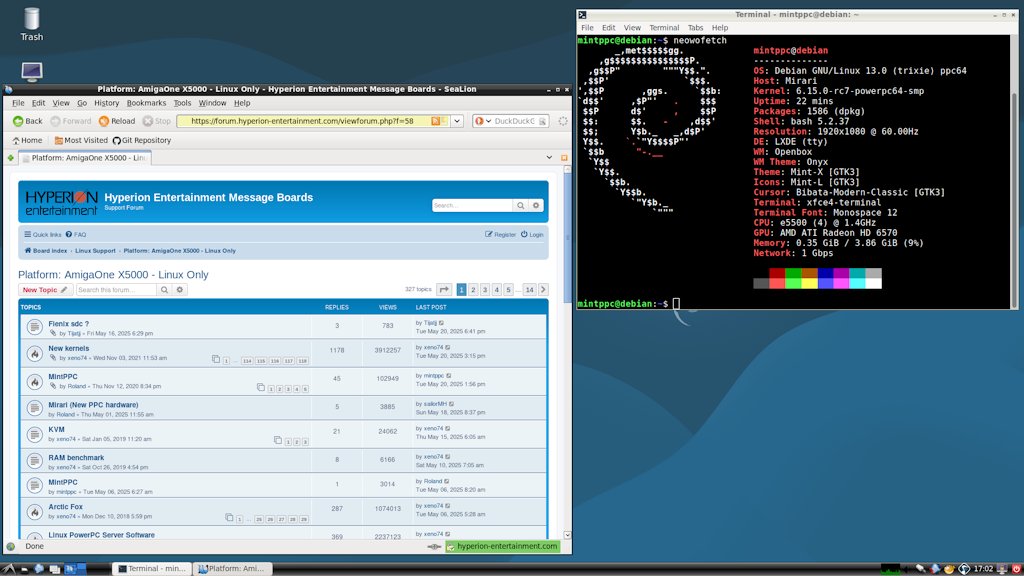Click the hot topic icon for Arctic Fox
This screenshot has height=576, width=1024.
click(x=35, y=512)
